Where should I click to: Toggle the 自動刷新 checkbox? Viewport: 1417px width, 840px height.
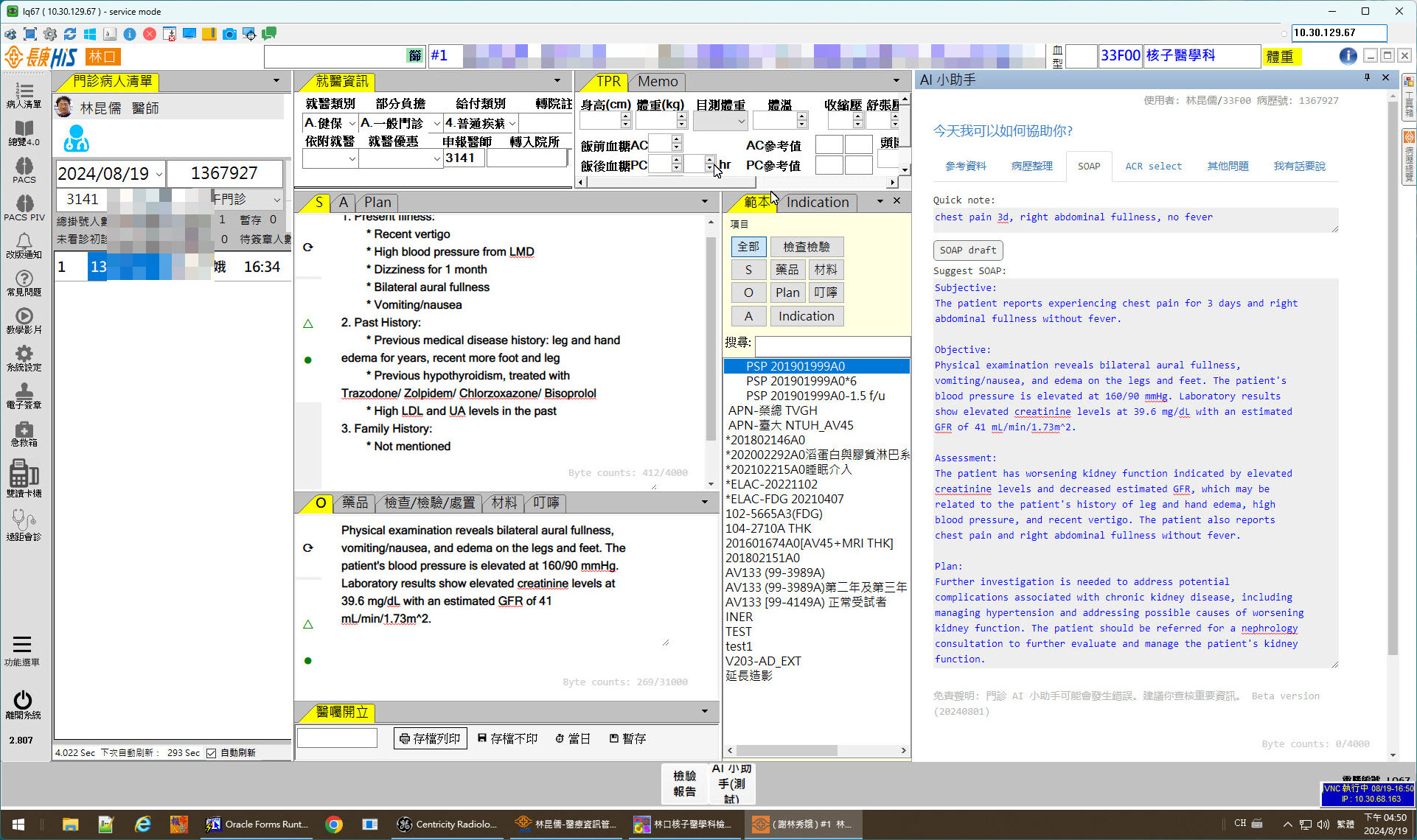tap(212, 753)
